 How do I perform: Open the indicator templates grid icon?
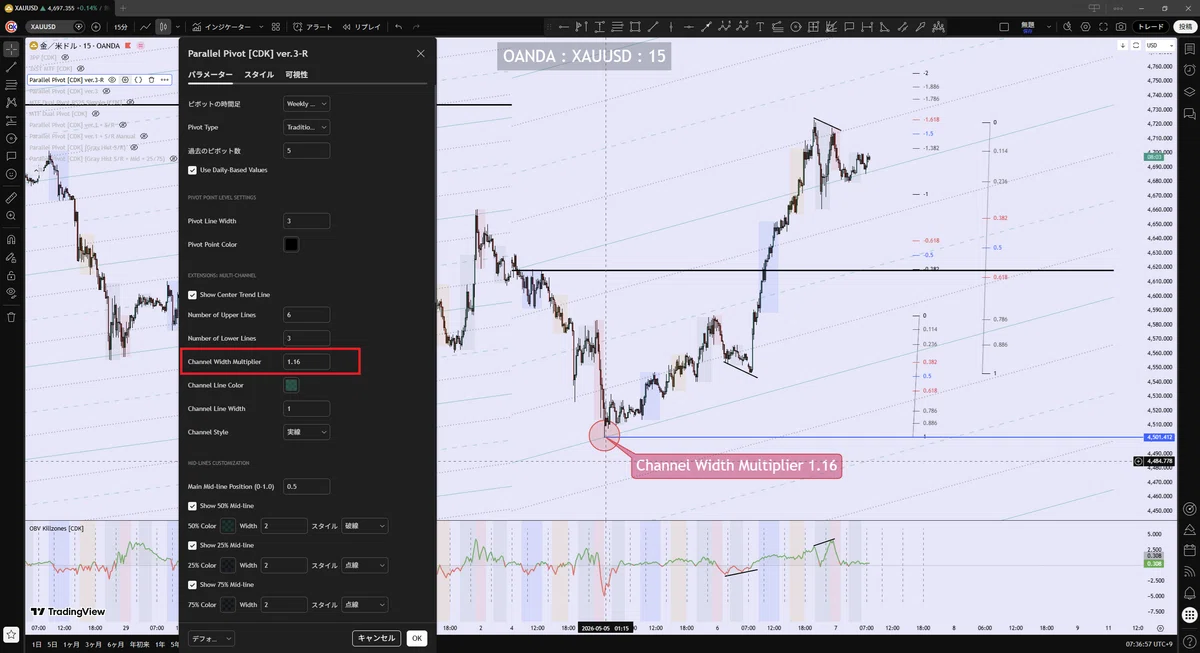275,27
